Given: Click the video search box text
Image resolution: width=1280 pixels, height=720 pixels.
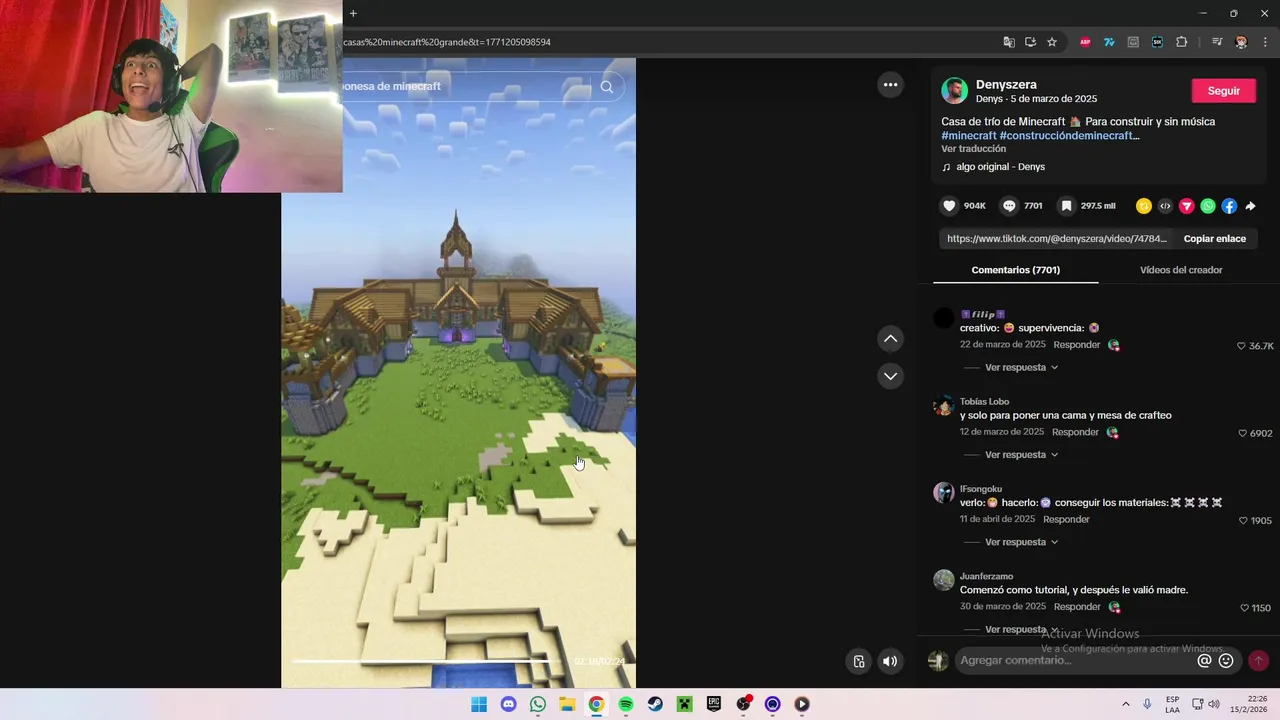Looking at the screenshot, I should click(x=392, y=86).
